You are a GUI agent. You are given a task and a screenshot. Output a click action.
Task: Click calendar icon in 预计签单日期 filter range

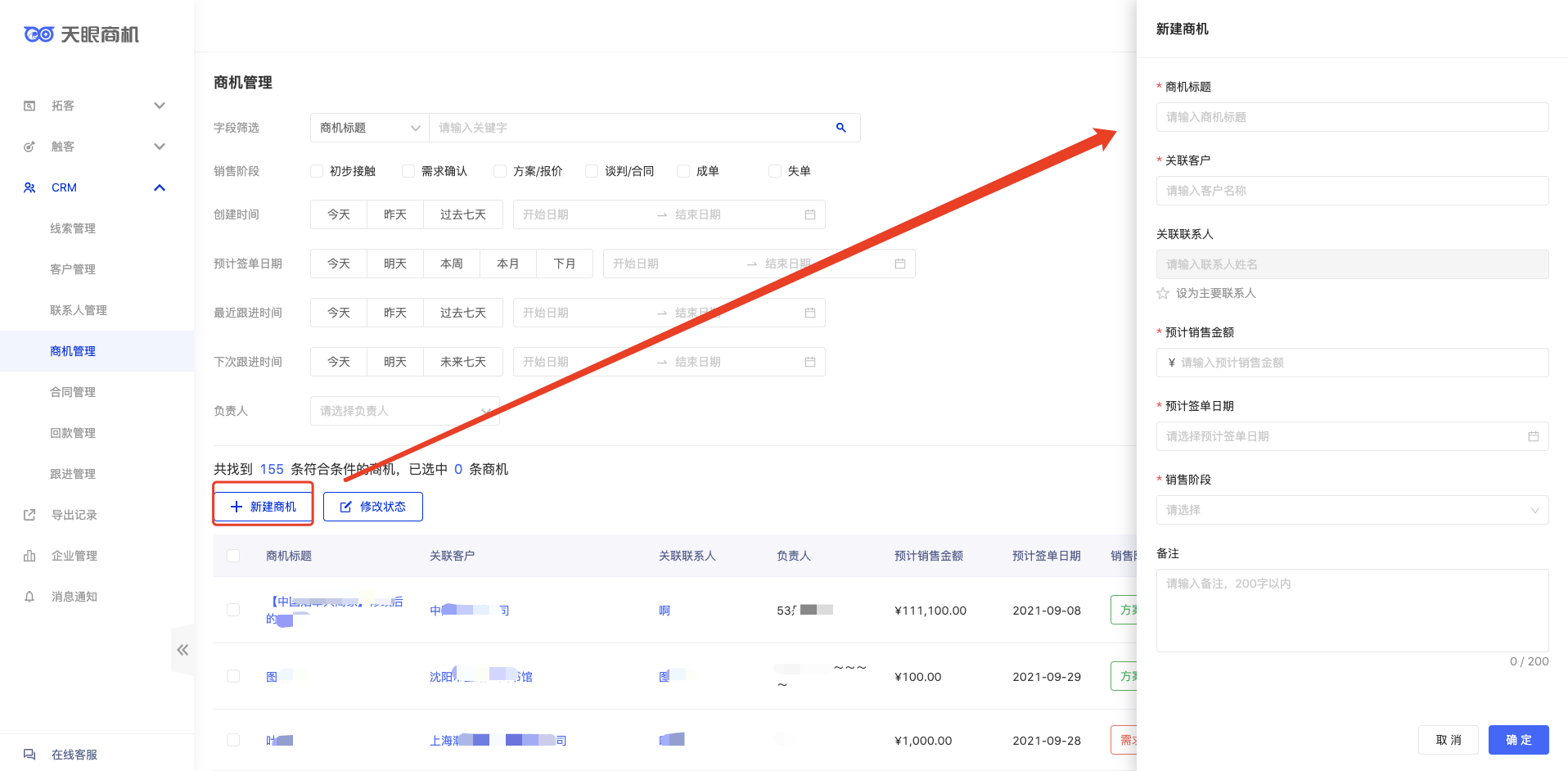(x=900, y=264)
